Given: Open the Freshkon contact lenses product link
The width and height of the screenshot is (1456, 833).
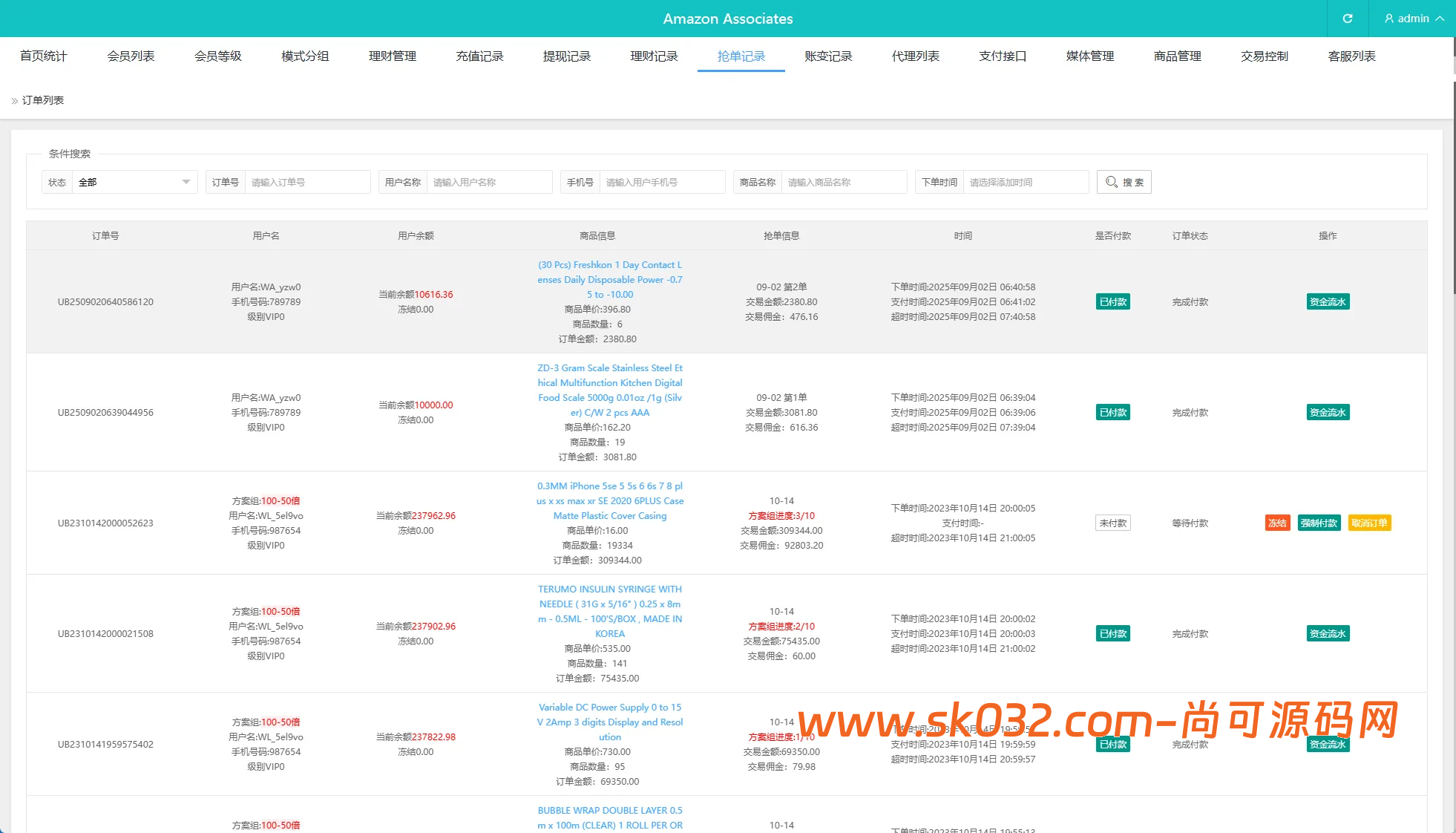Looking at the screenshot, I should [x=609, y=279].
